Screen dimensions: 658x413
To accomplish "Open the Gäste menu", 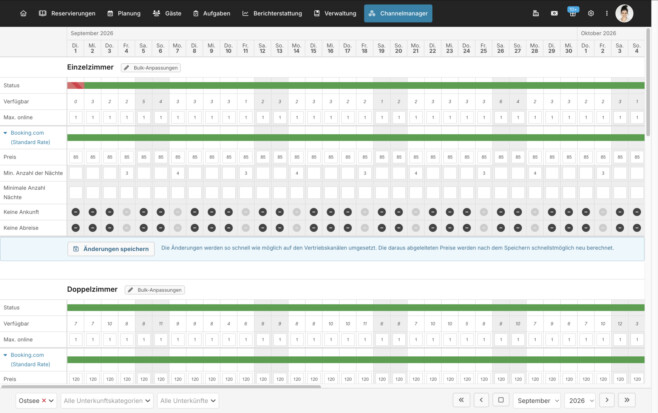I will 167,13.
